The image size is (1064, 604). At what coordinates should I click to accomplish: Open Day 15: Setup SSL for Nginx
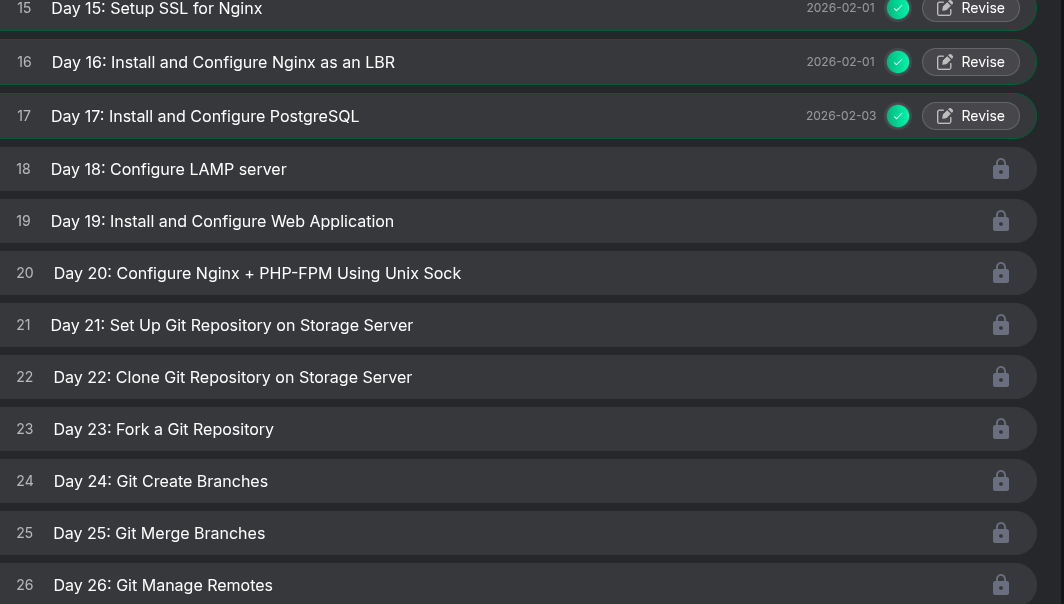(x=157, y=9)
